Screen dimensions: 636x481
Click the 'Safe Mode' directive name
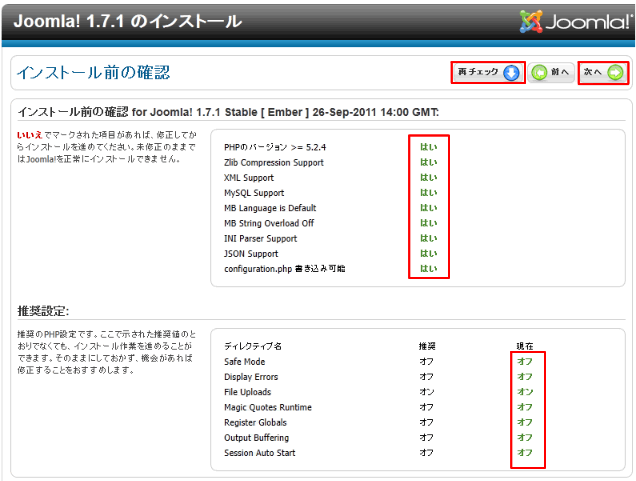(x=245, y=362)
